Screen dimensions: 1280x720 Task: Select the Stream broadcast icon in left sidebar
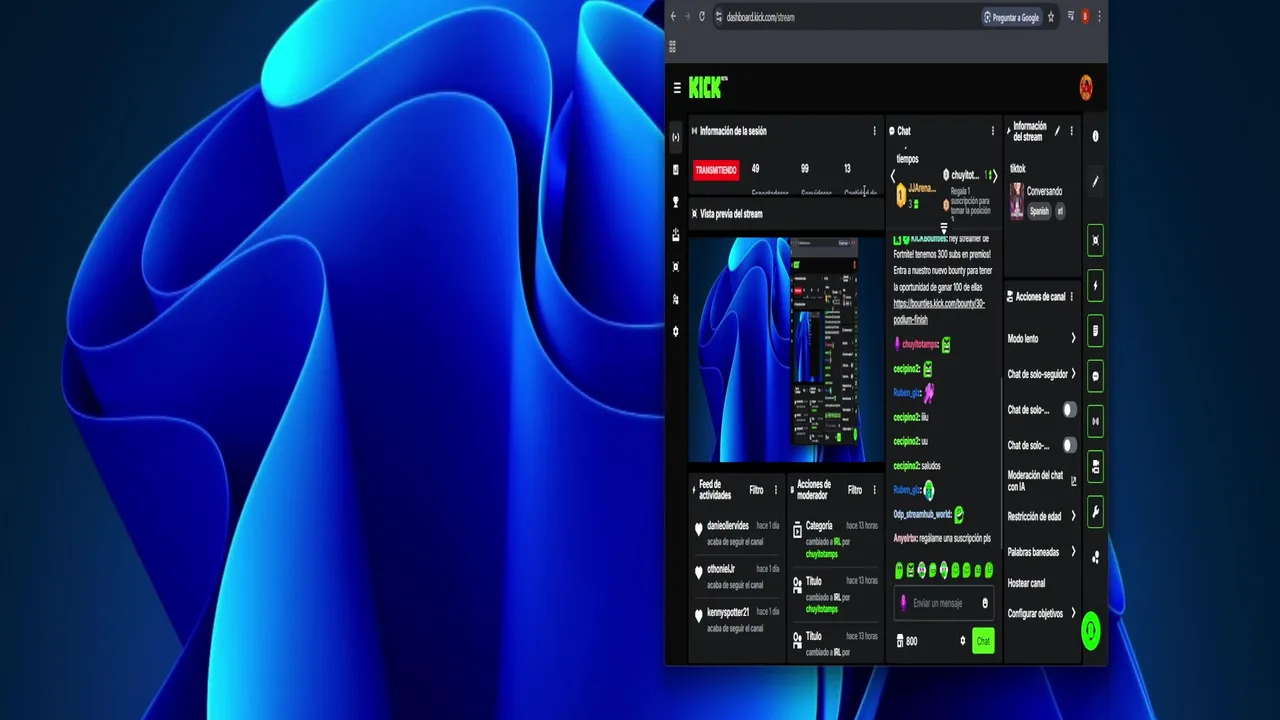[x=676, y=137]
